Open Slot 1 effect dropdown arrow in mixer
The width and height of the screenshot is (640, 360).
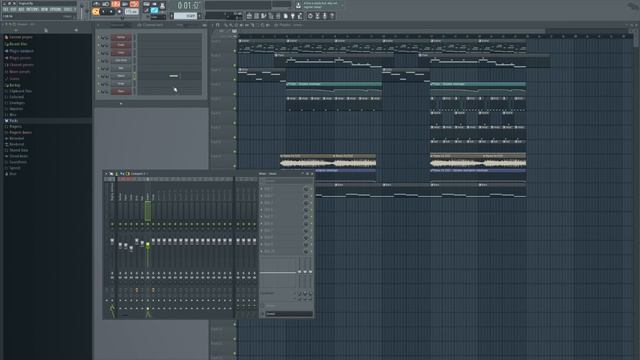[262, 189]
